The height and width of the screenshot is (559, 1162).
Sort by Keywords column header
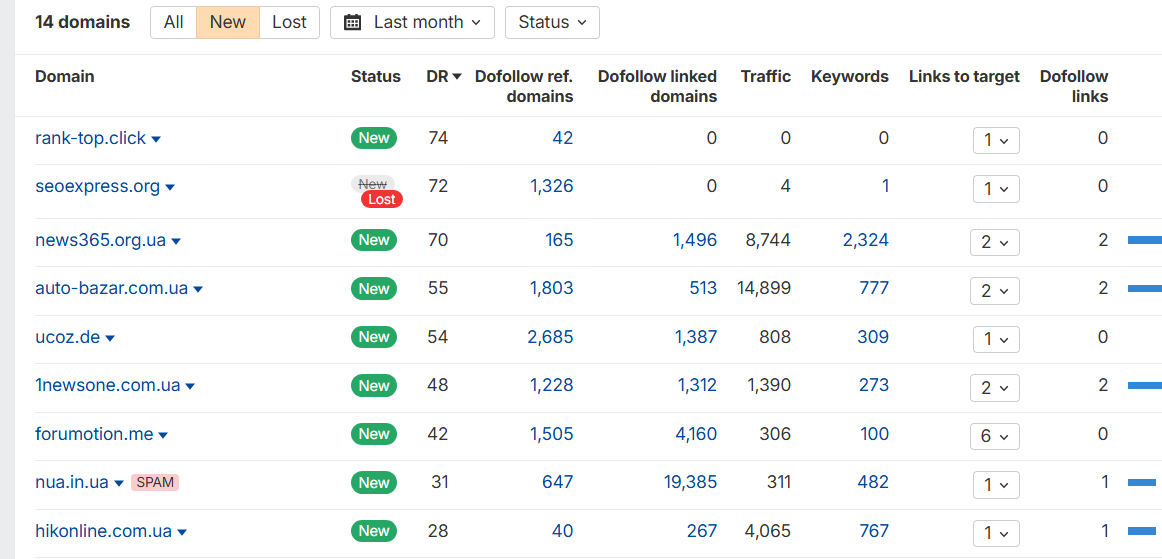pos(850,76)
